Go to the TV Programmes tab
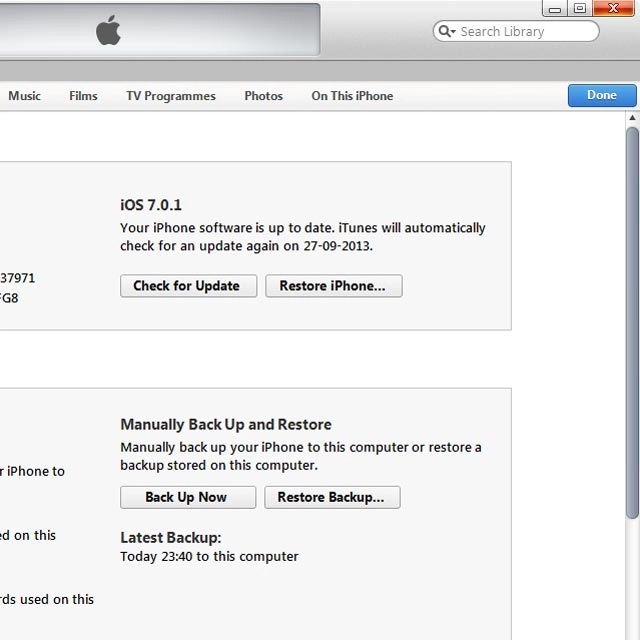This screenshot has width=640, height=640. 170,96
